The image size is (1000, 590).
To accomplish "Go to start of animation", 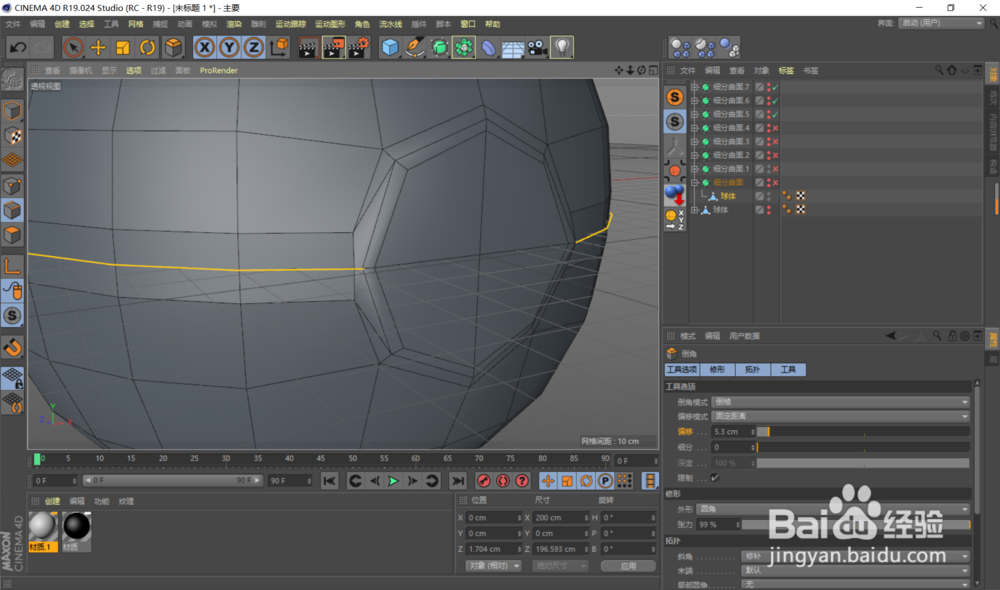I will pyautogui.click(x=329, y=481).
